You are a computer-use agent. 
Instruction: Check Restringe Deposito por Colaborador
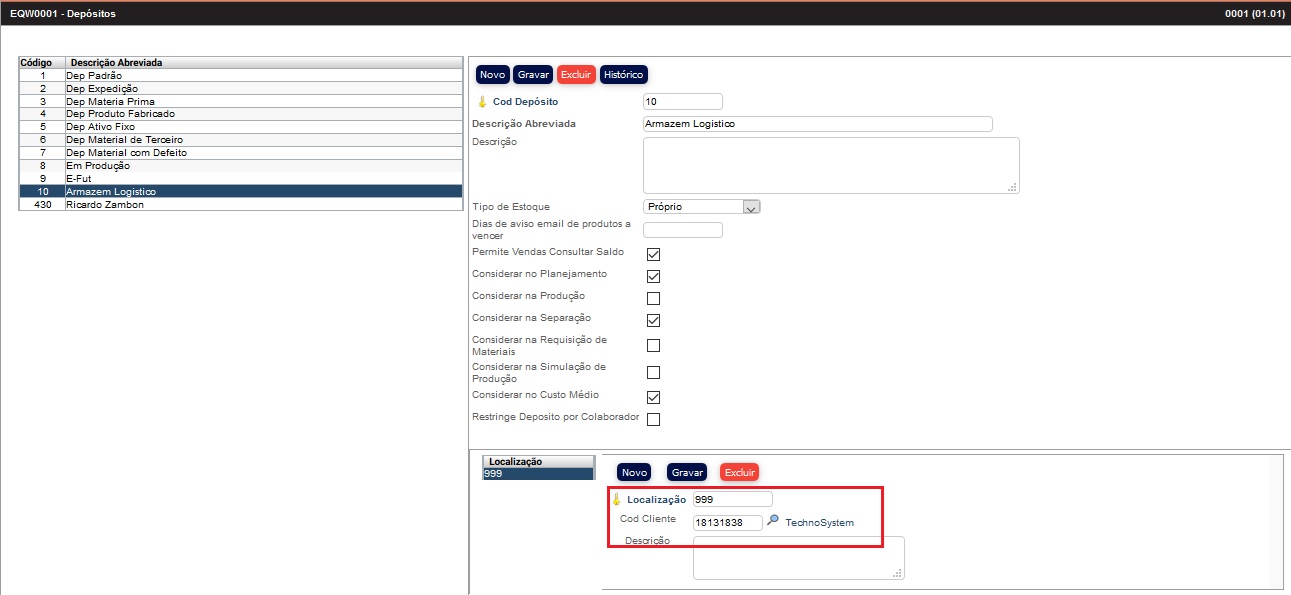tap(653, 419)
